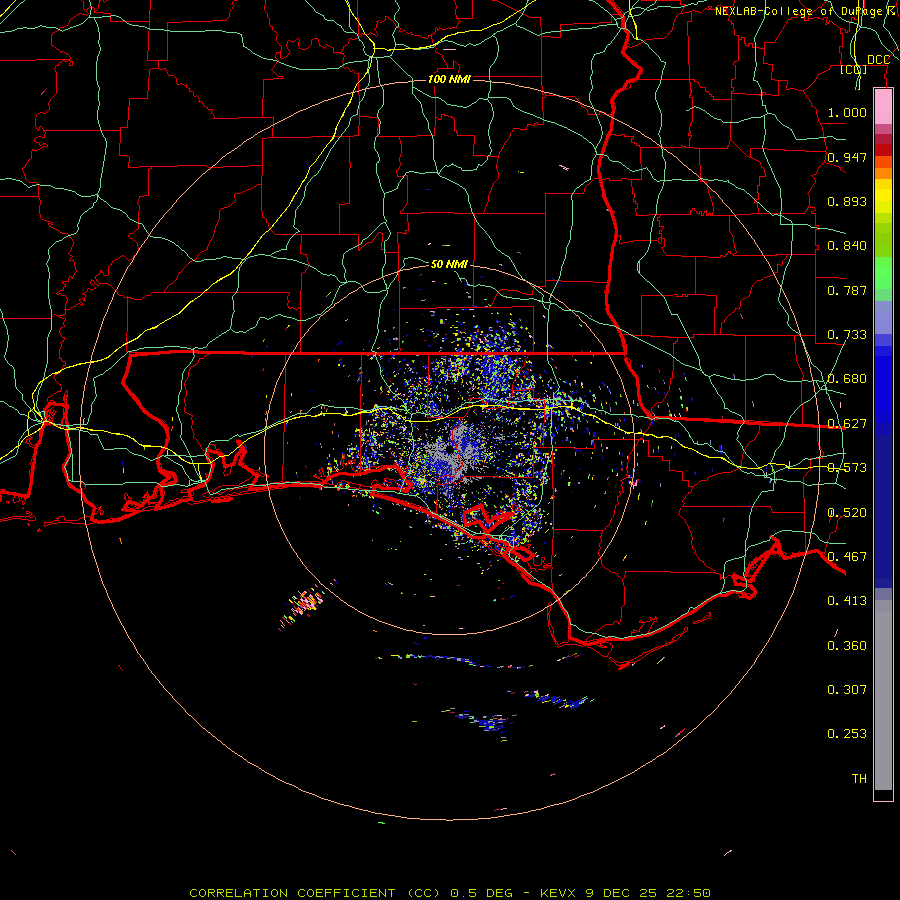Click the 1.000 legend value

pos(847,112)
